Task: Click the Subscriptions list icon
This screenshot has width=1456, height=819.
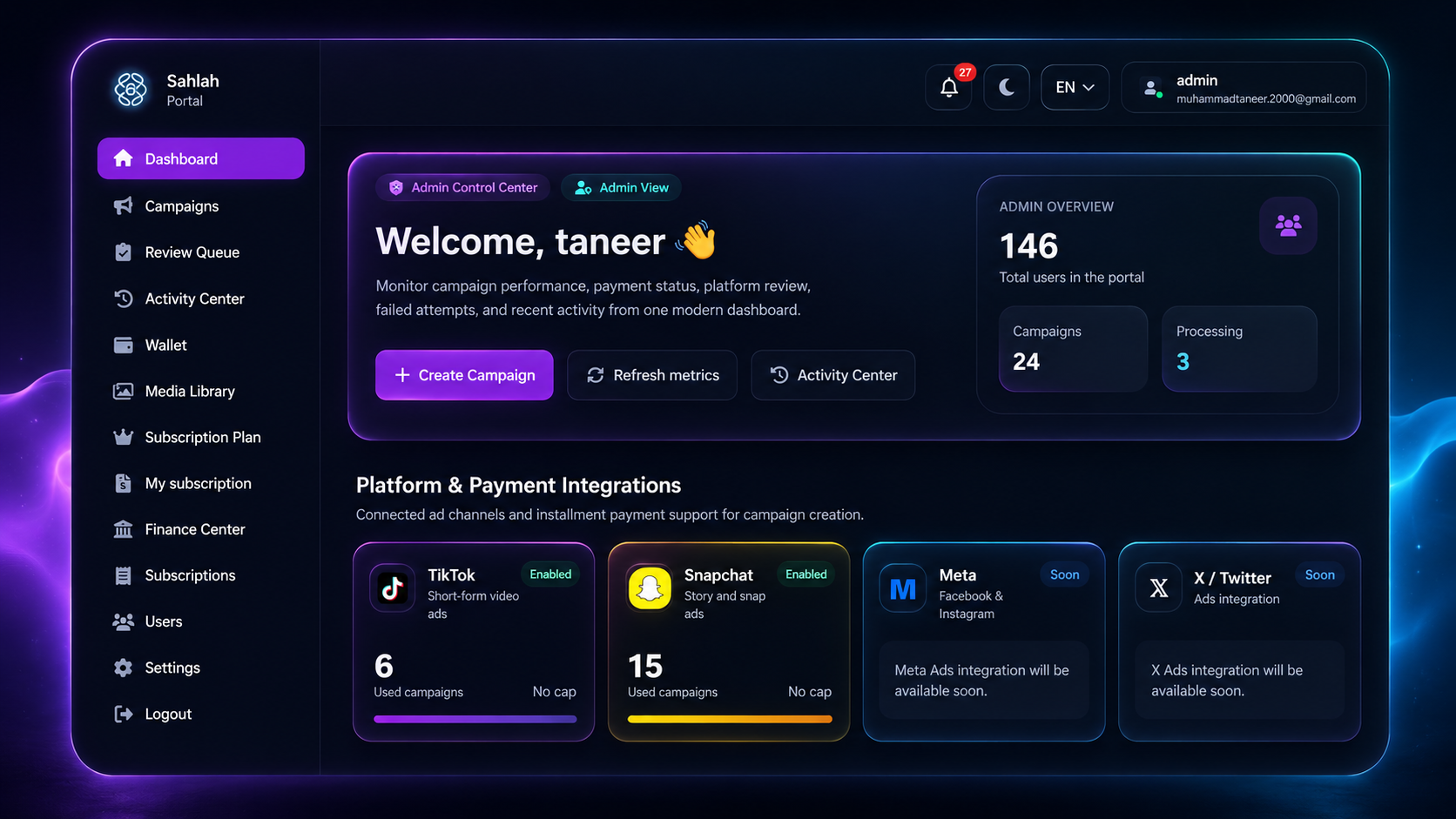Action: click(123, 575)
